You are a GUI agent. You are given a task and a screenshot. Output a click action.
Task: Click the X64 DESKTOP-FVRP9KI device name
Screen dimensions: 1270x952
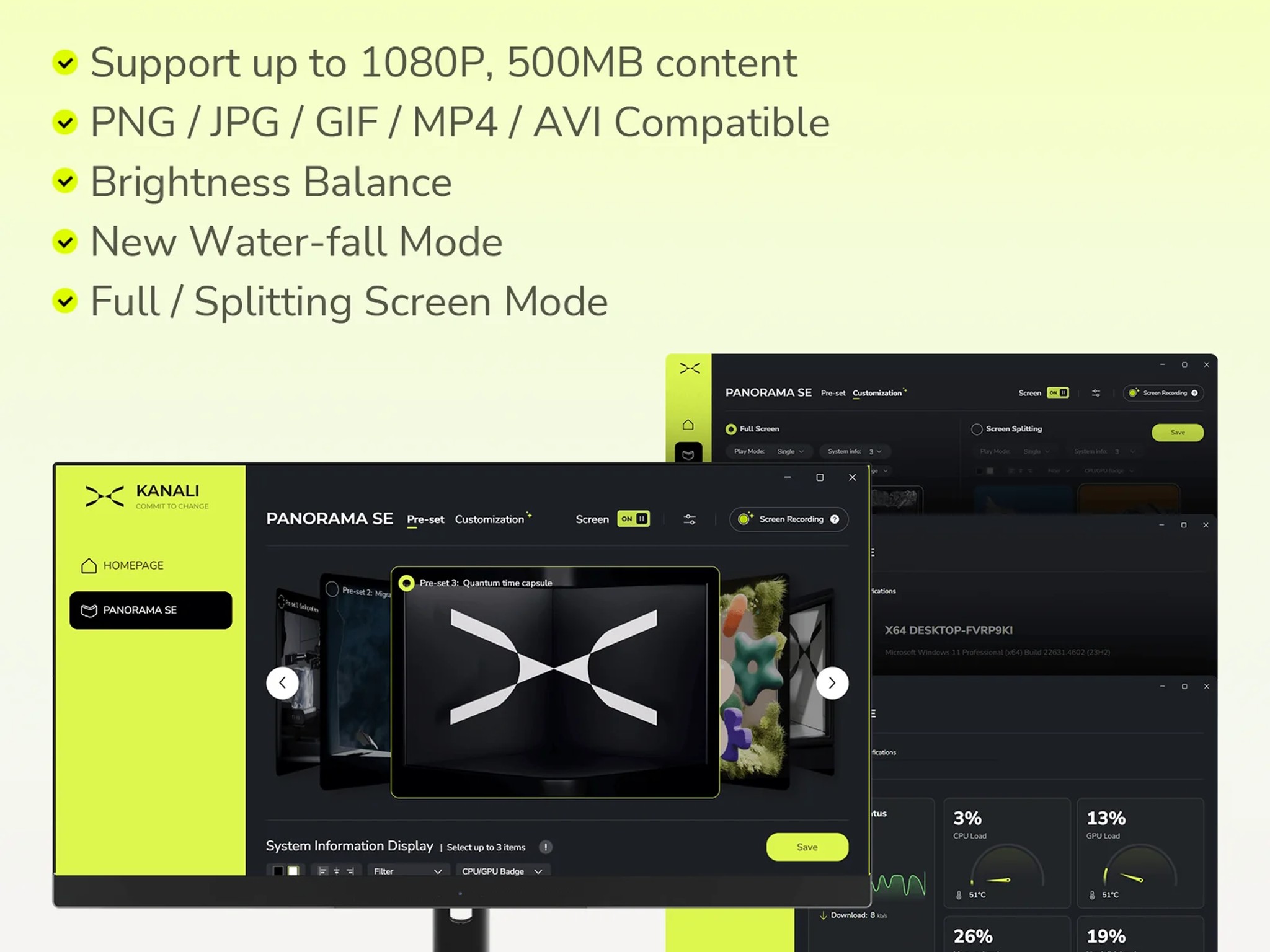click(x=949, y=630)
